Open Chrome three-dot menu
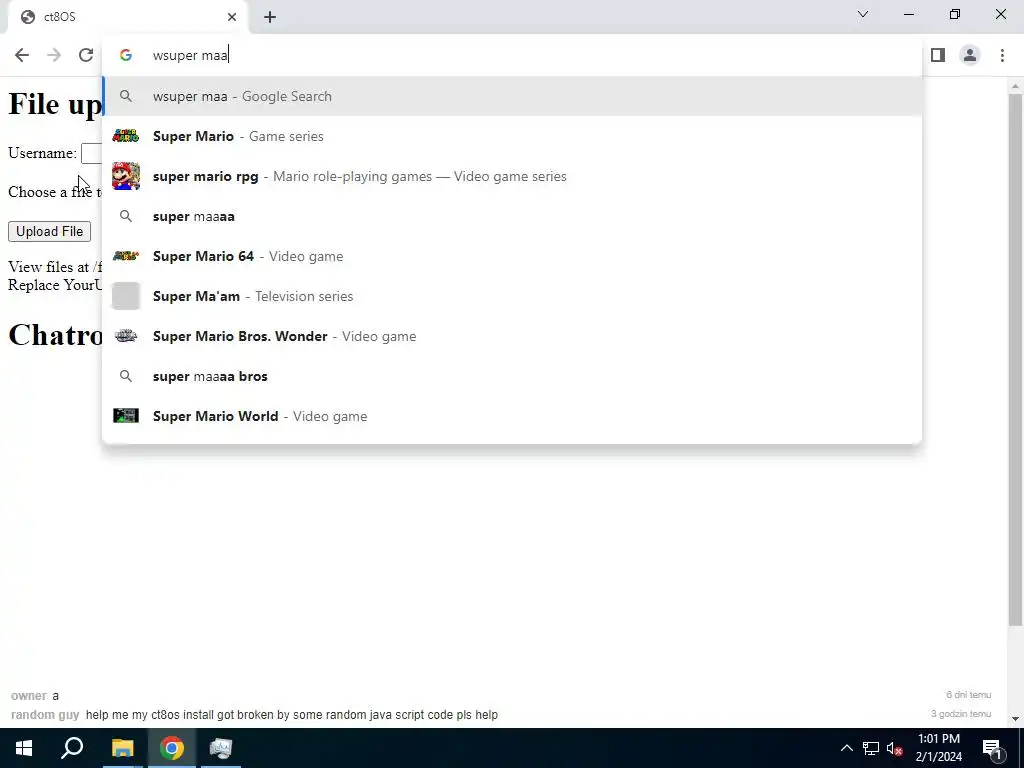Screen dimensions: 1024x768 pos(1002,55)
